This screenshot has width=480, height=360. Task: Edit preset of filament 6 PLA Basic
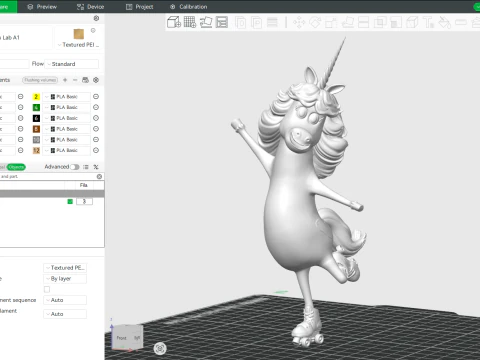(96, 118)
